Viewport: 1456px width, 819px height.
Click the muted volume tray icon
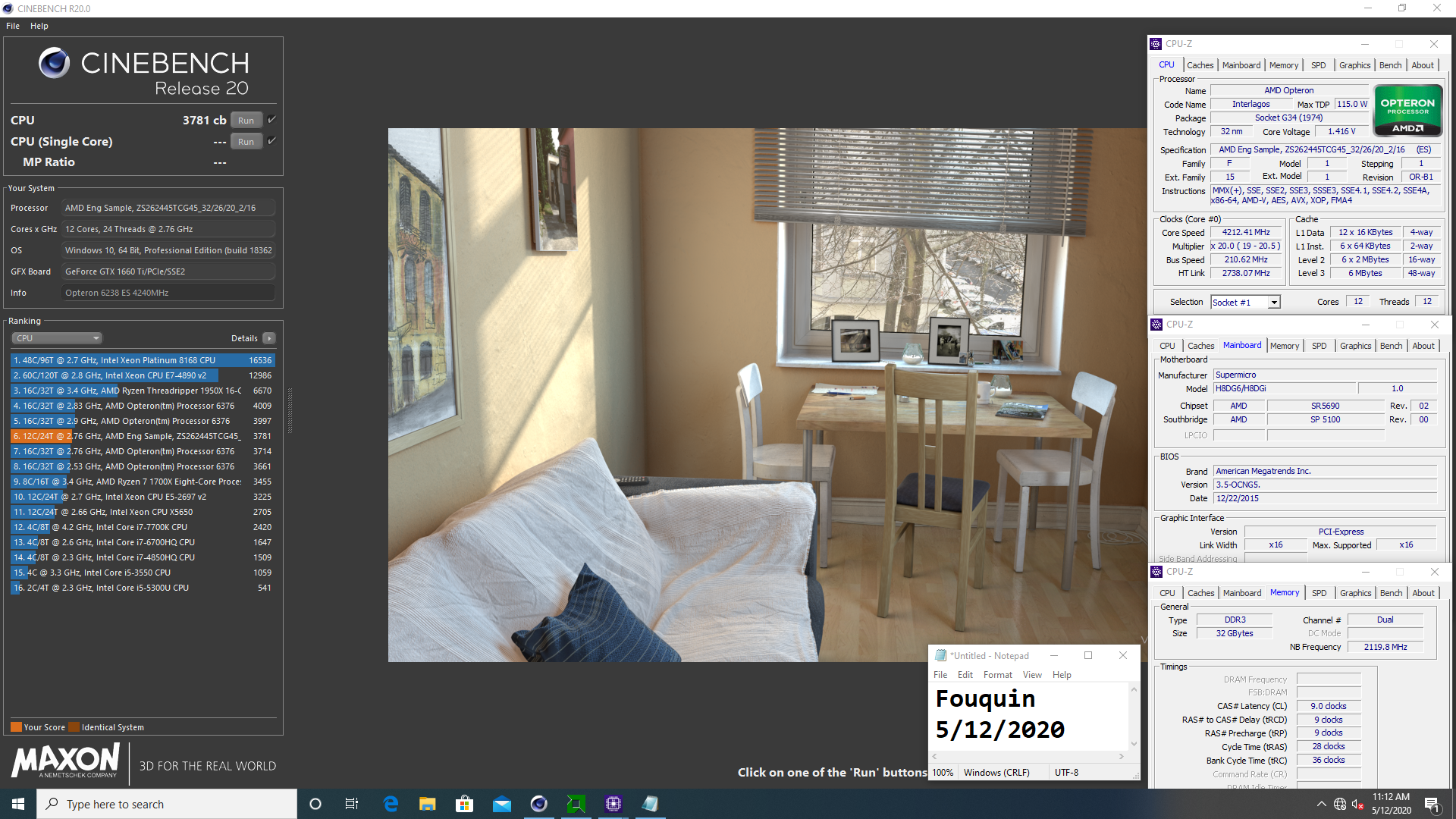click(1358, 804)
